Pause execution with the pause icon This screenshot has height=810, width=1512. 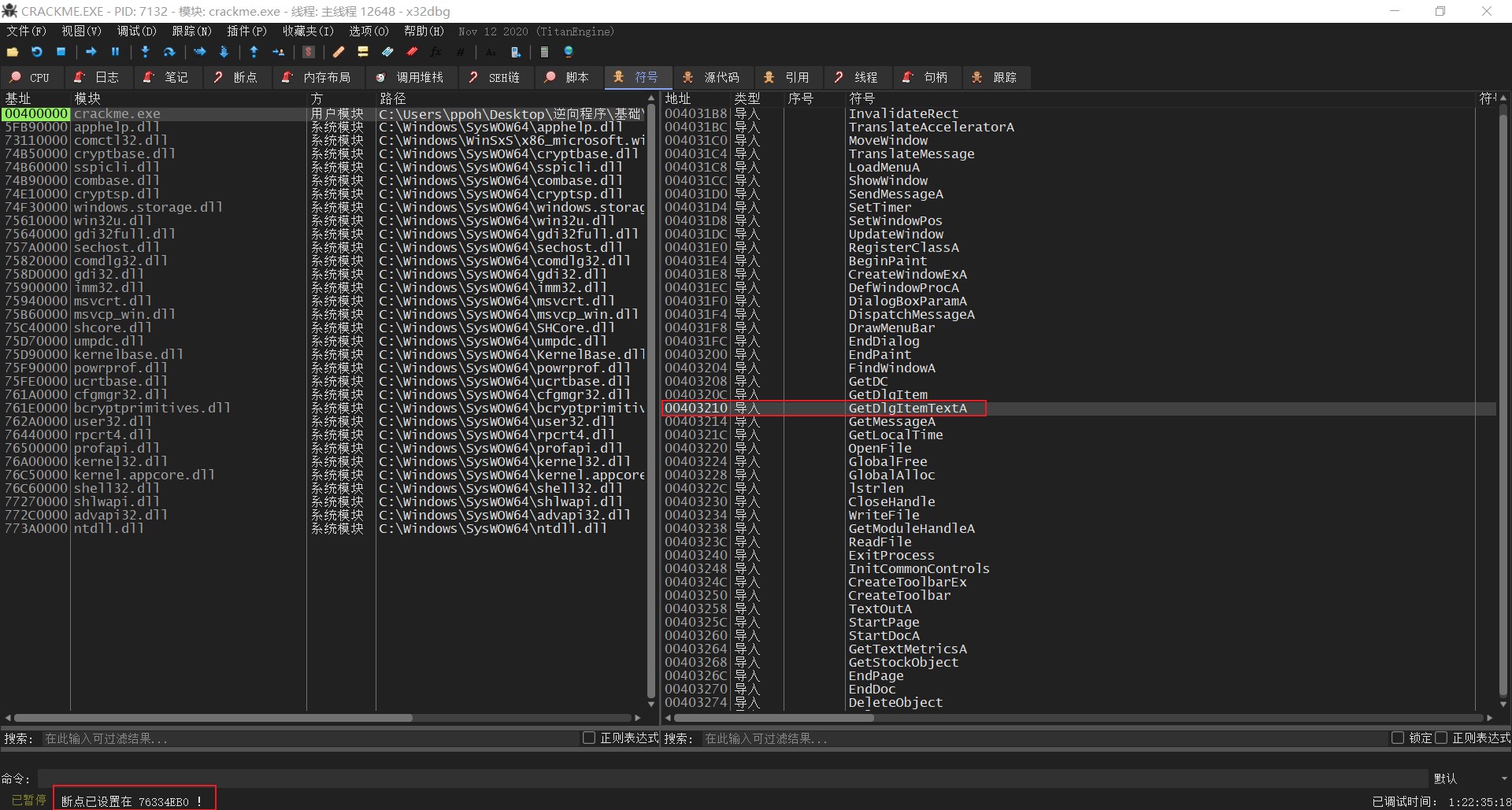pos(115,52)
